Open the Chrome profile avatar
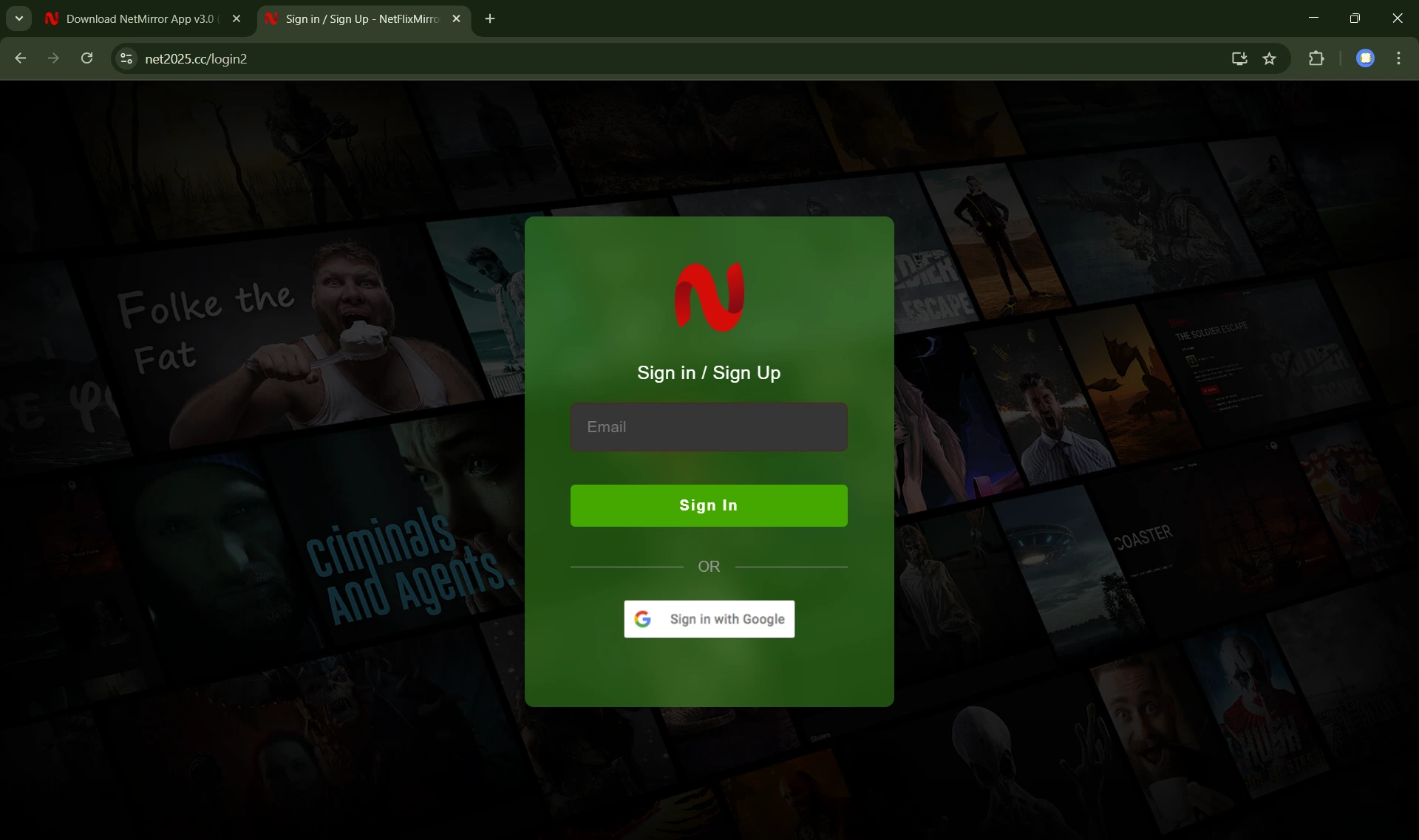1419x840 pixels. 1365,58
